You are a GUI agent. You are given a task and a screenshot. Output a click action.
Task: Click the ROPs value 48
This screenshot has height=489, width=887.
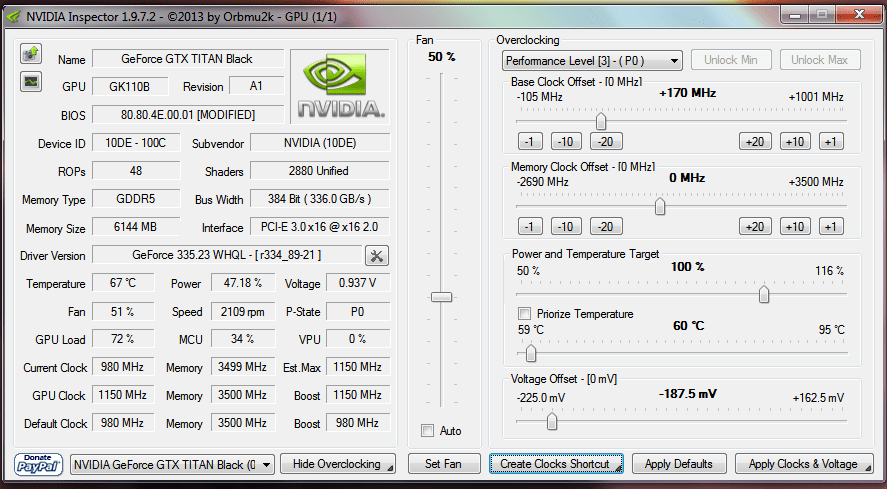(x=136, y=171)
